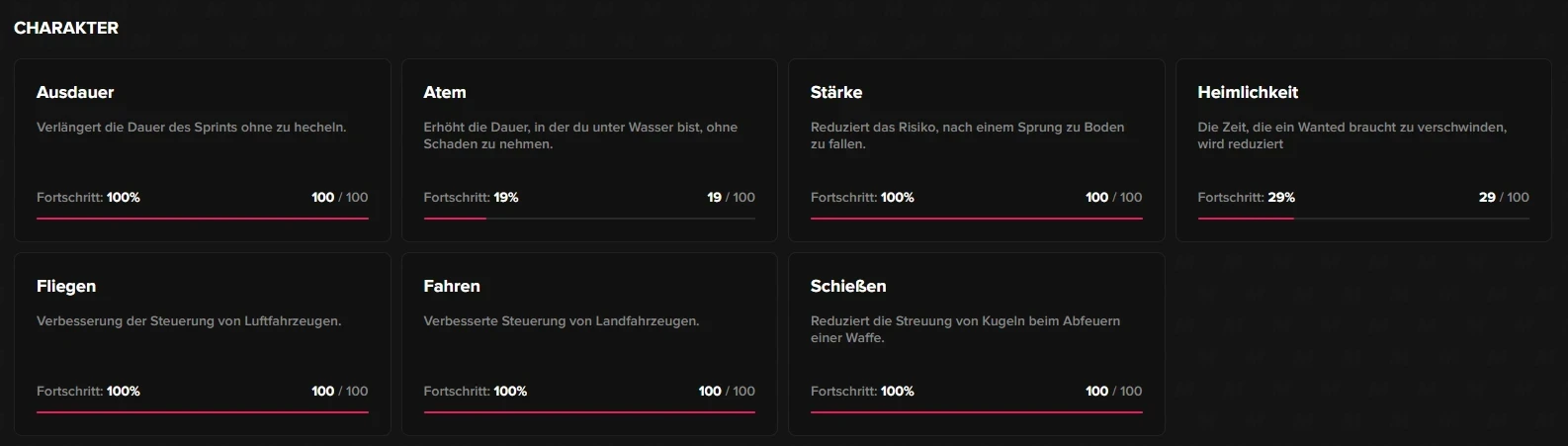Viewport: 1568px width, 446px height.
Task: Click the Atem progress bar
Action: (x=589, y=219)
